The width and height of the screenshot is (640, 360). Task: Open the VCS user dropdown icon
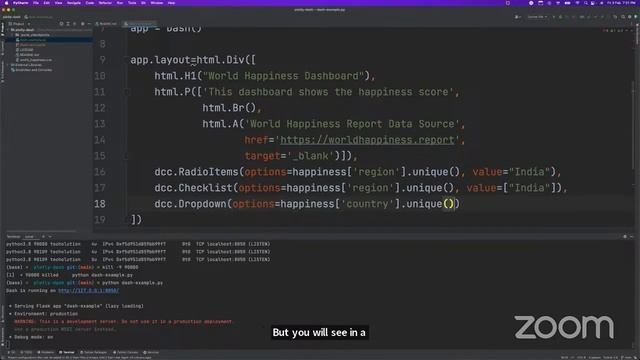coord(518,17)
